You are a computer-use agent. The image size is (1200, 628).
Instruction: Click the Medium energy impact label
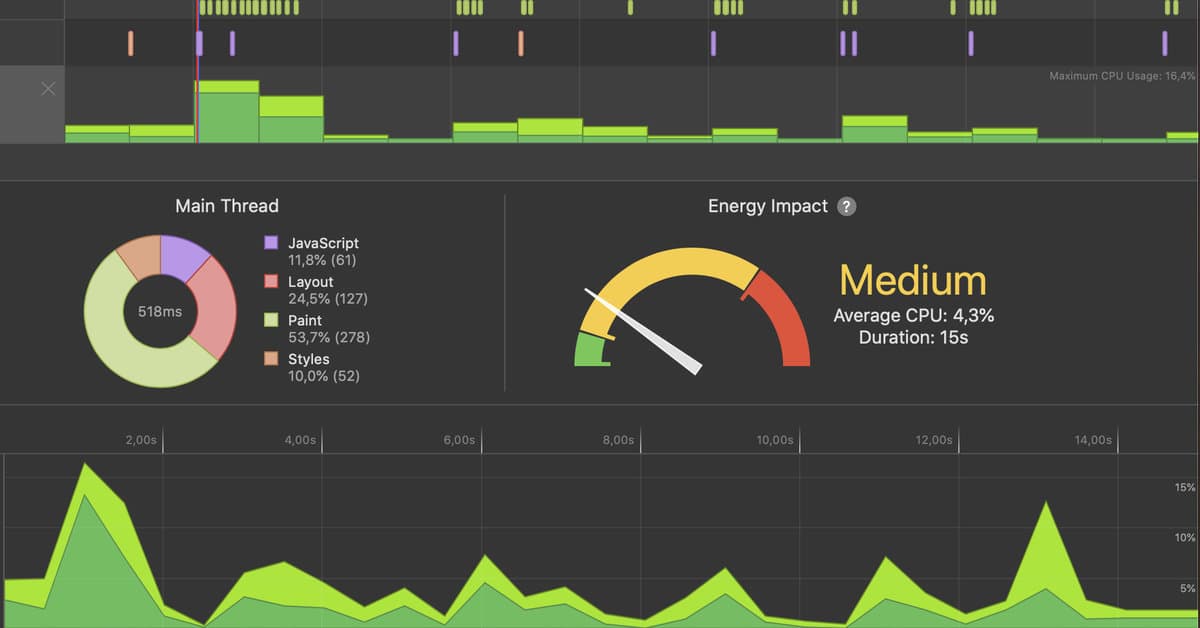coord(912,281)
